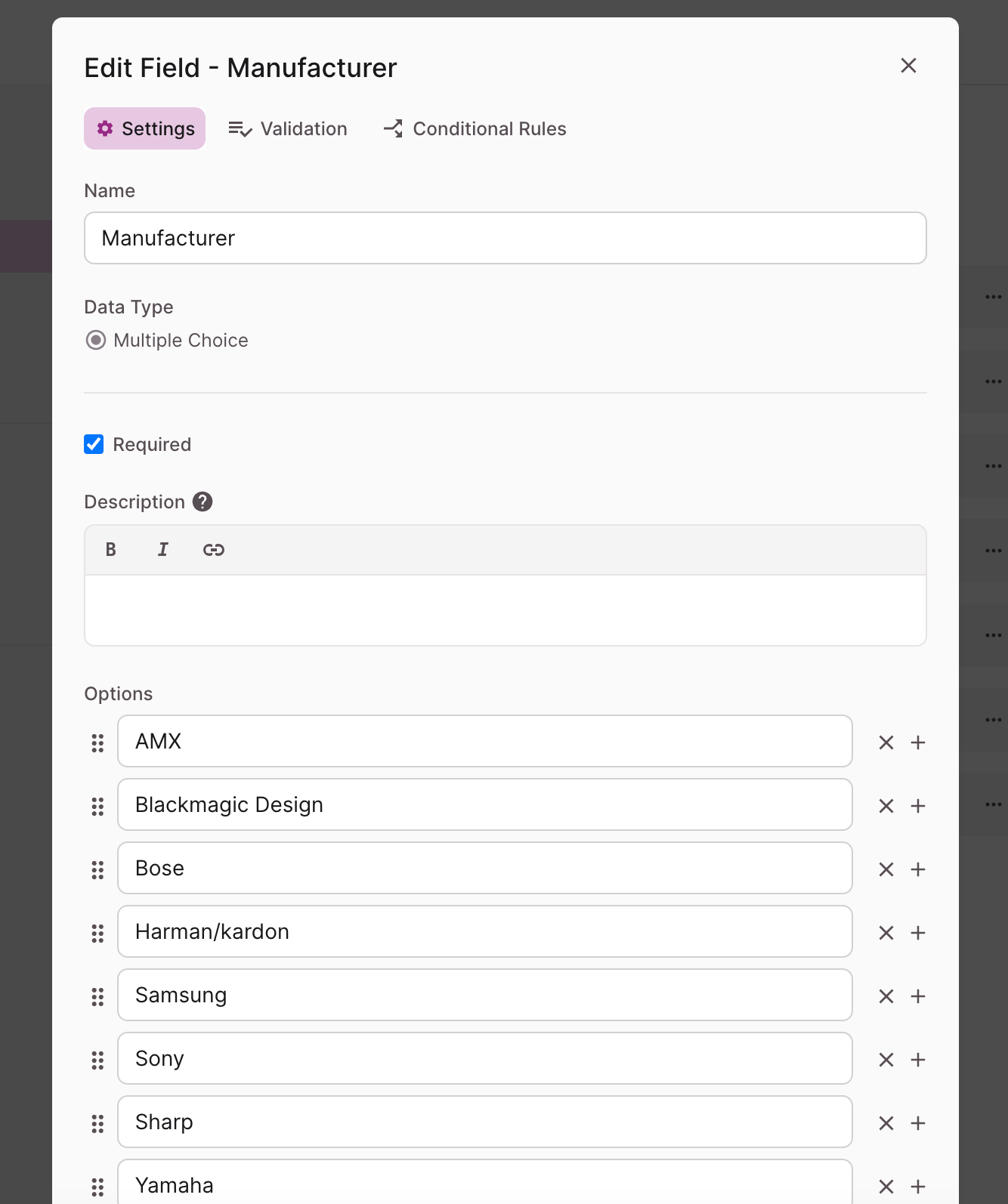Remove the Blackmagic Design option
The image size is (1008, 1204).
coord(886,806)
